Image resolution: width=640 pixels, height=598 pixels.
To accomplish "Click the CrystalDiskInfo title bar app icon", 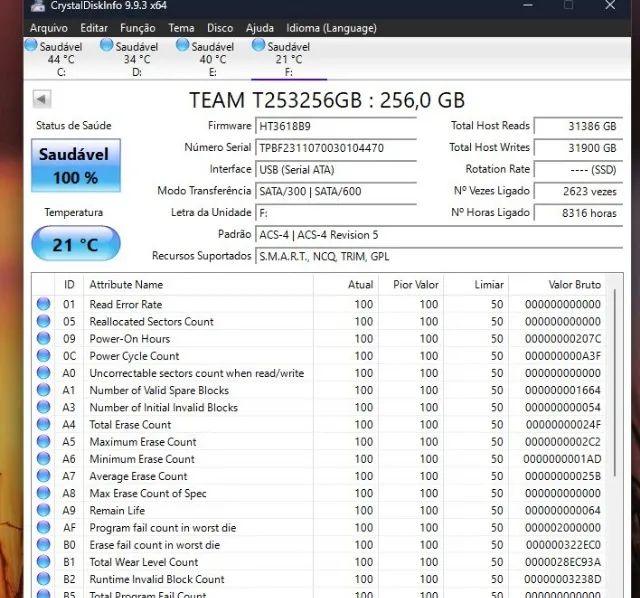I will (38, 6).
